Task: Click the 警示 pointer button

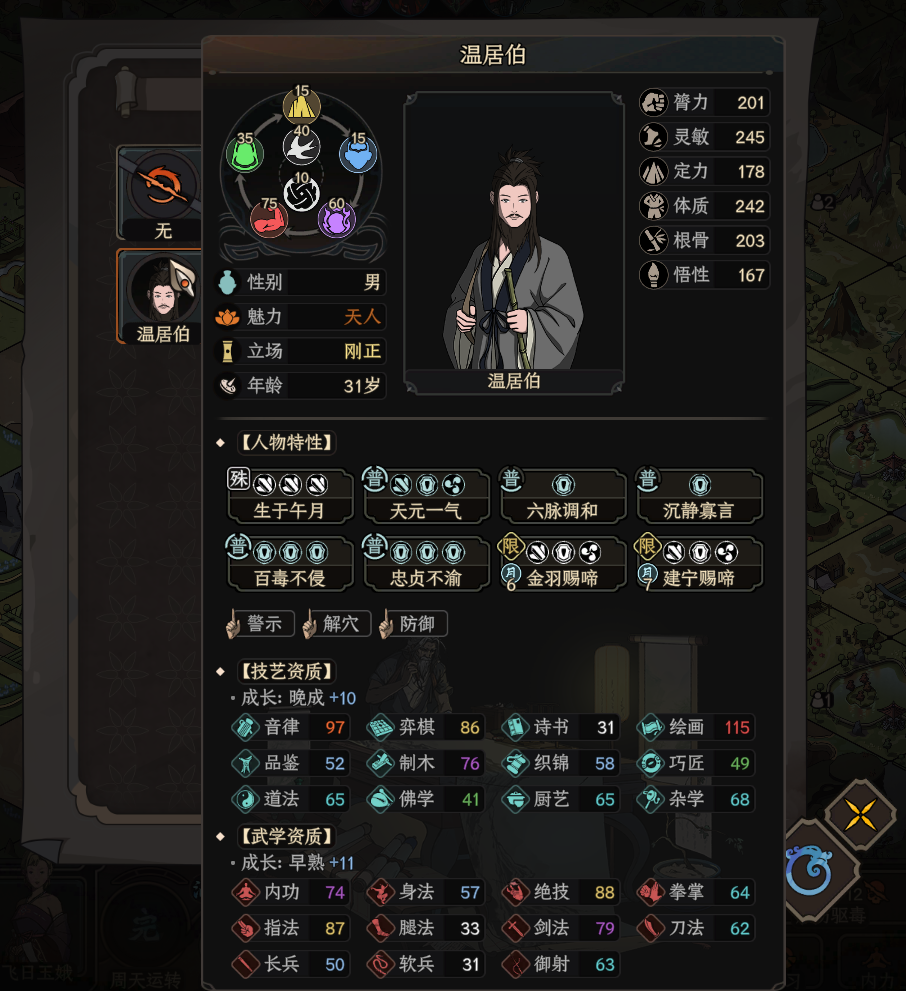Action: pos(260,624)
